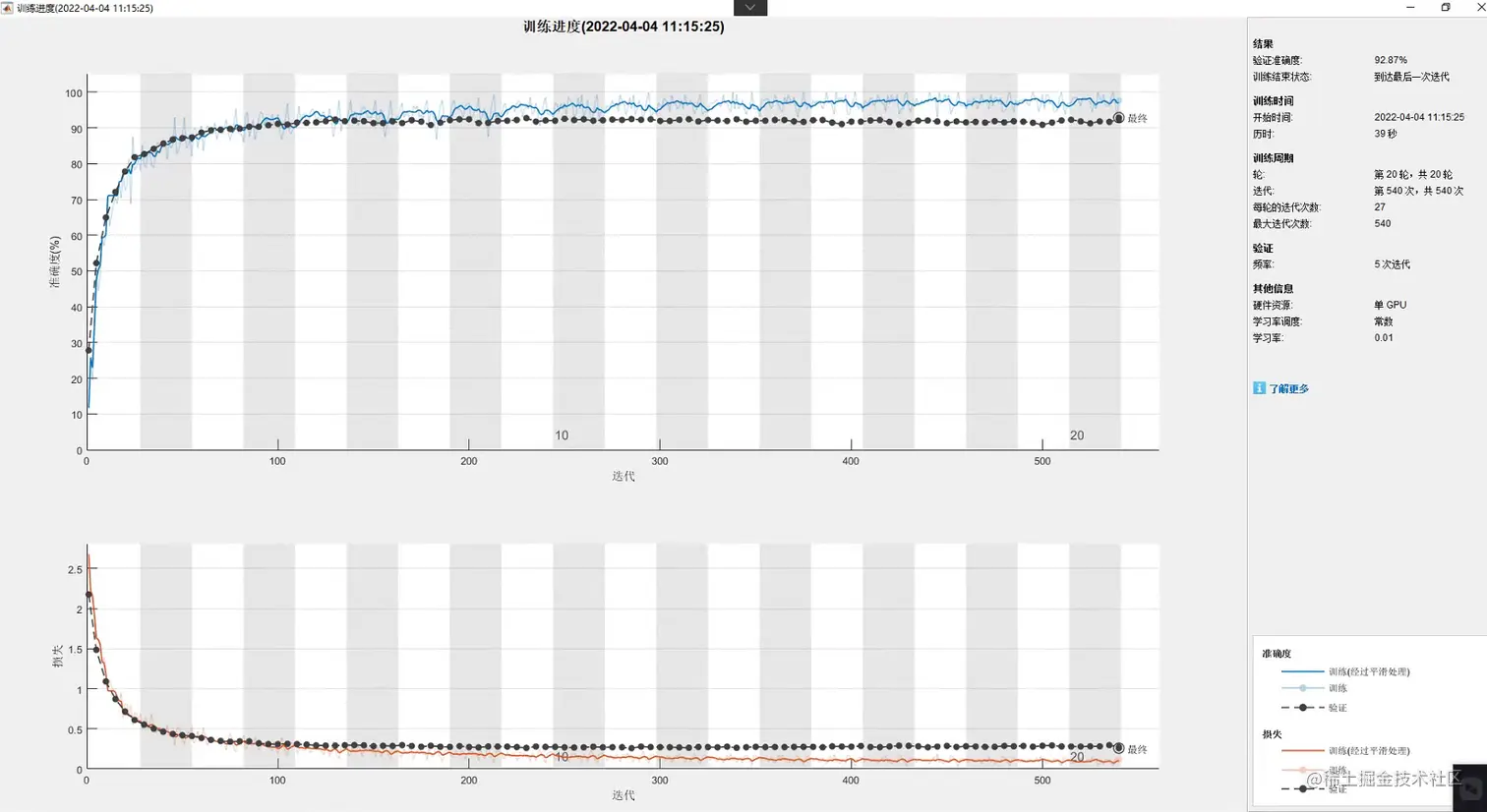This screenshot has width=1487, height=812.
Task: Click the light-blue 训练 line sample under 准确度
Action: (1302, 688)
